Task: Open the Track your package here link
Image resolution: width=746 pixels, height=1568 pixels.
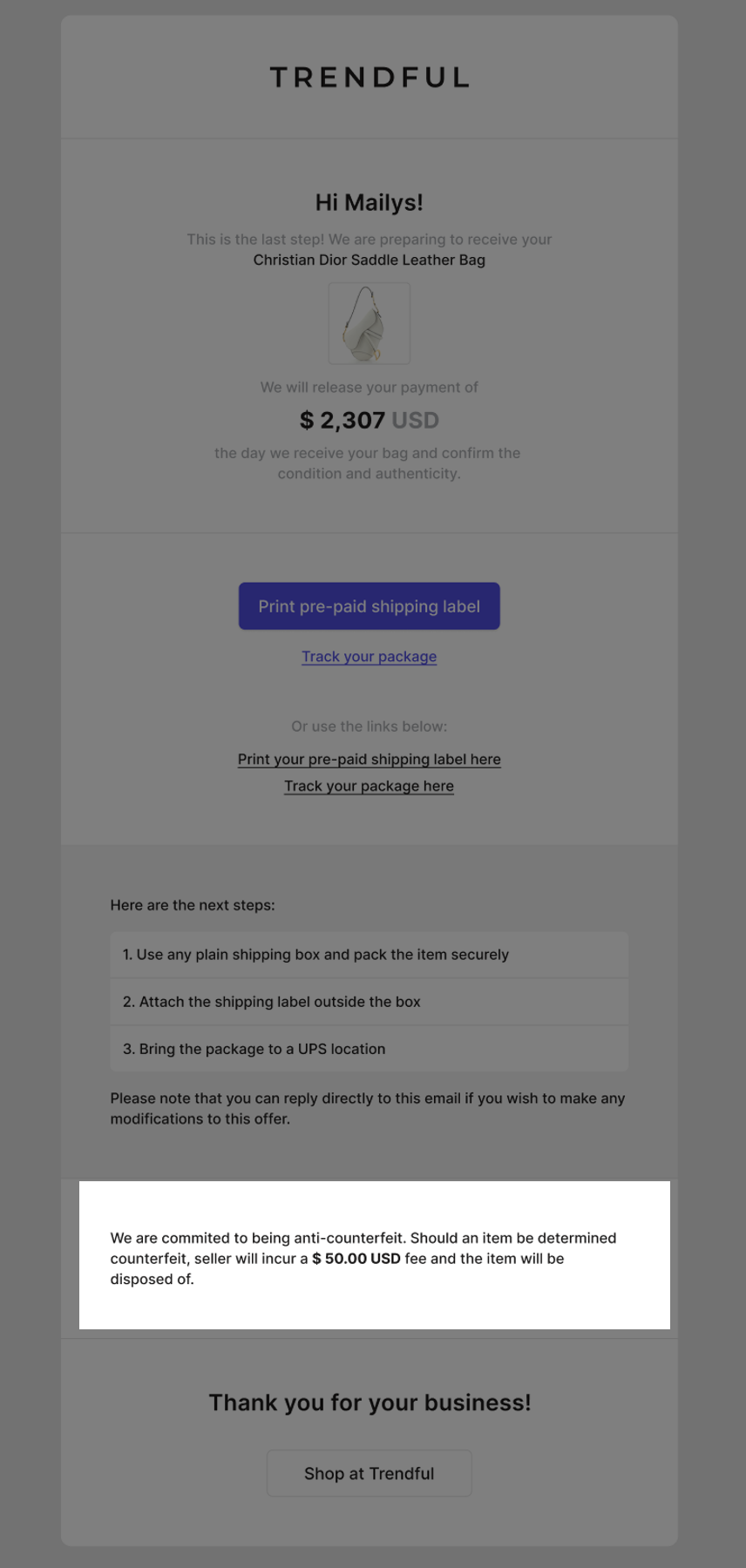Action: pos(370,787)
